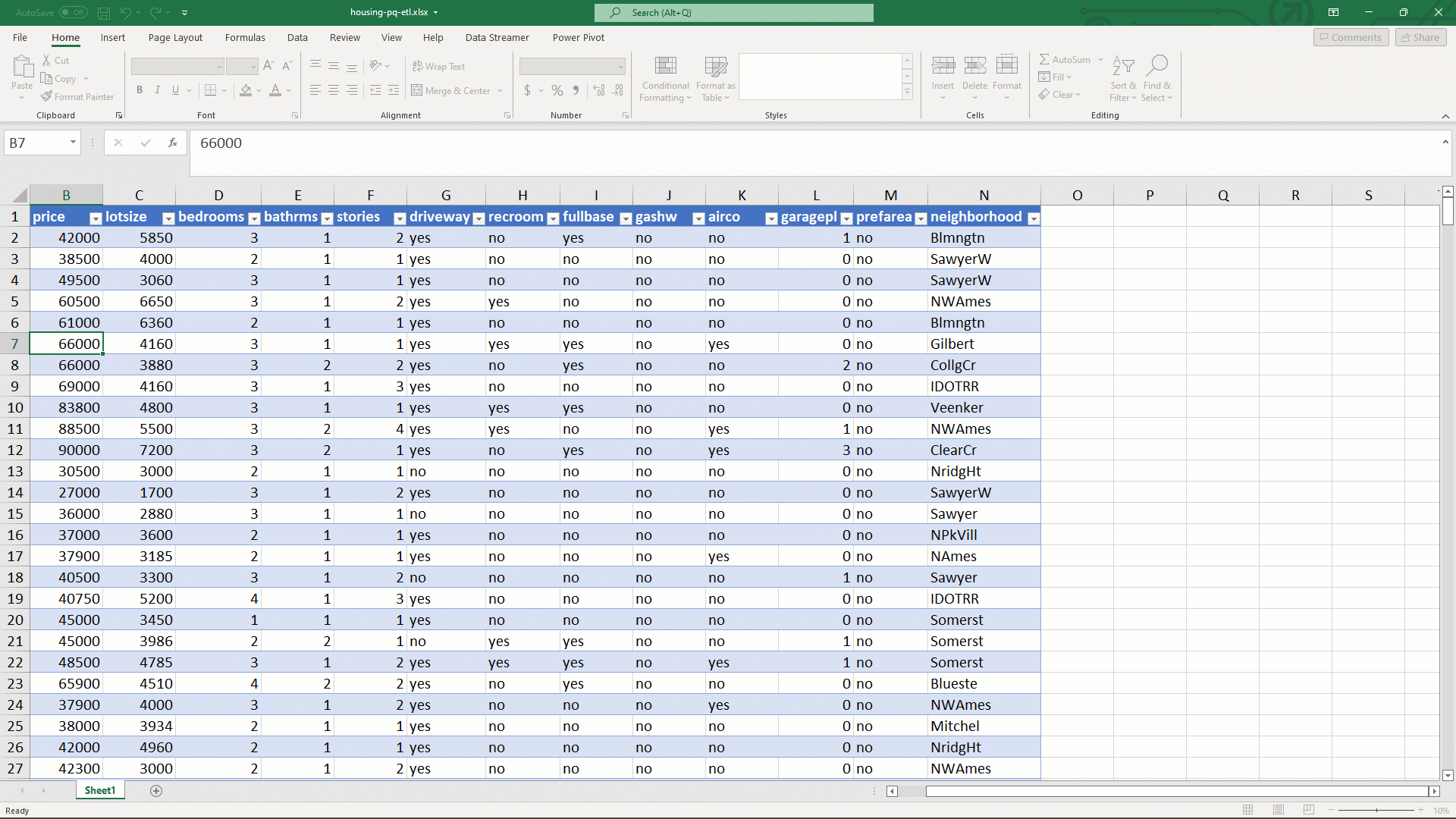
Task: Add a new sheet with plus icon
Action: pos(156,791)
